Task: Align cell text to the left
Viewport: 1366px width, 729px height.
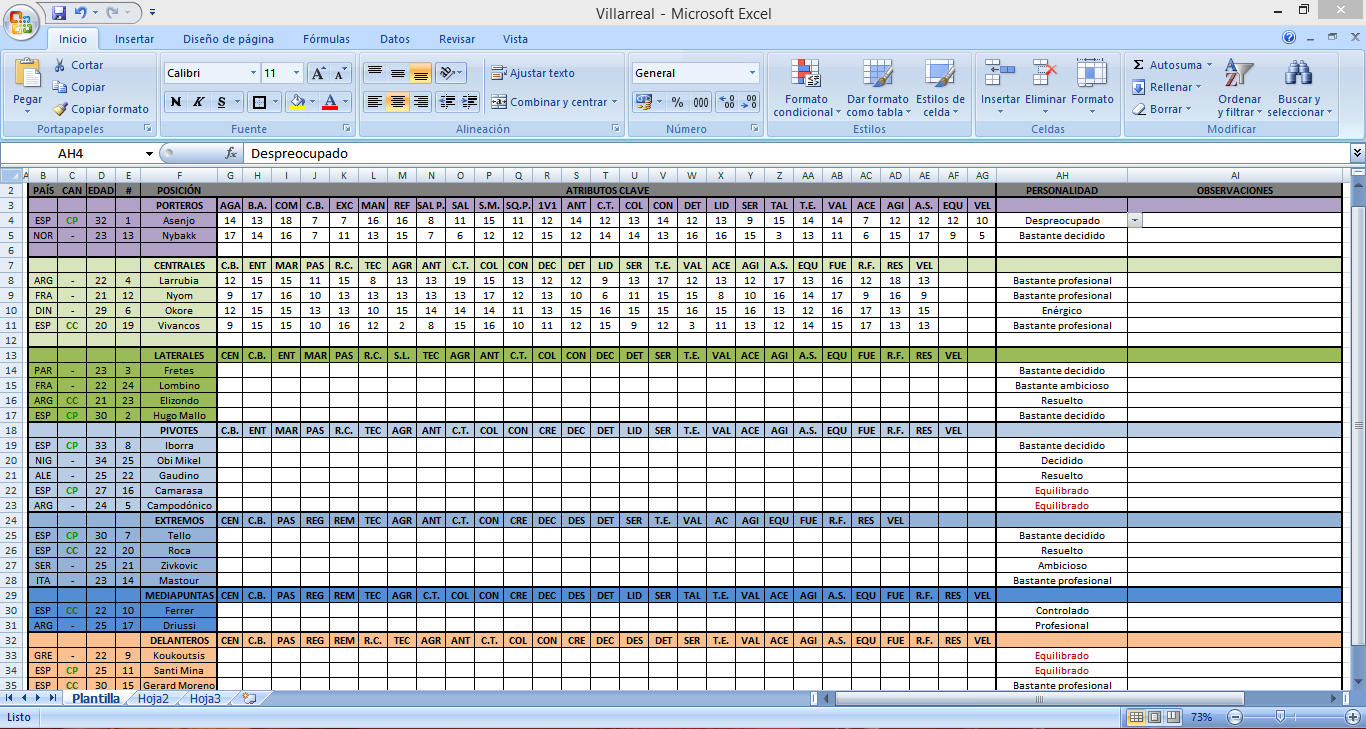Action: point(374,101)
